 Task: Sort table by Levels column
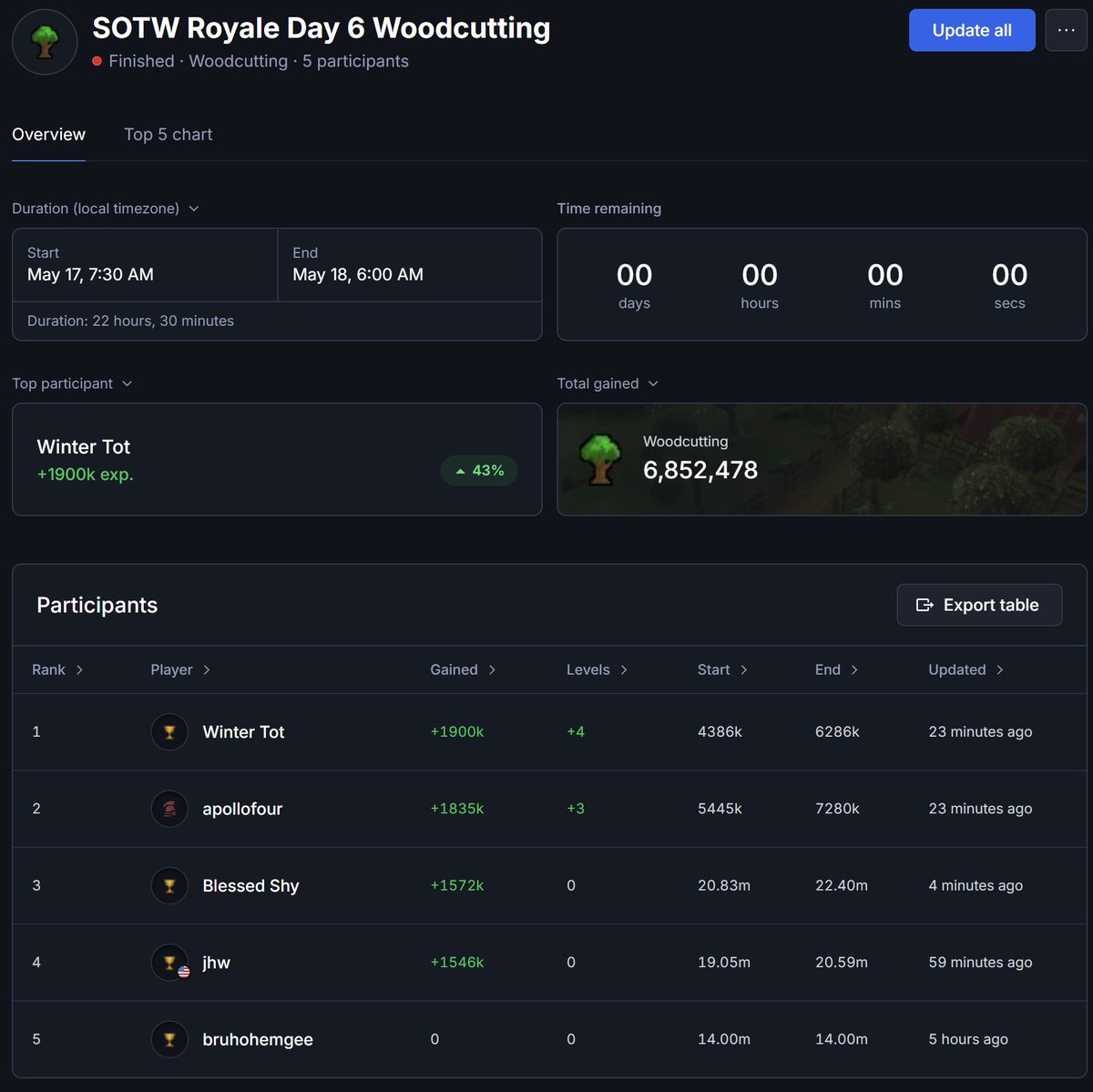click(597, 669)
